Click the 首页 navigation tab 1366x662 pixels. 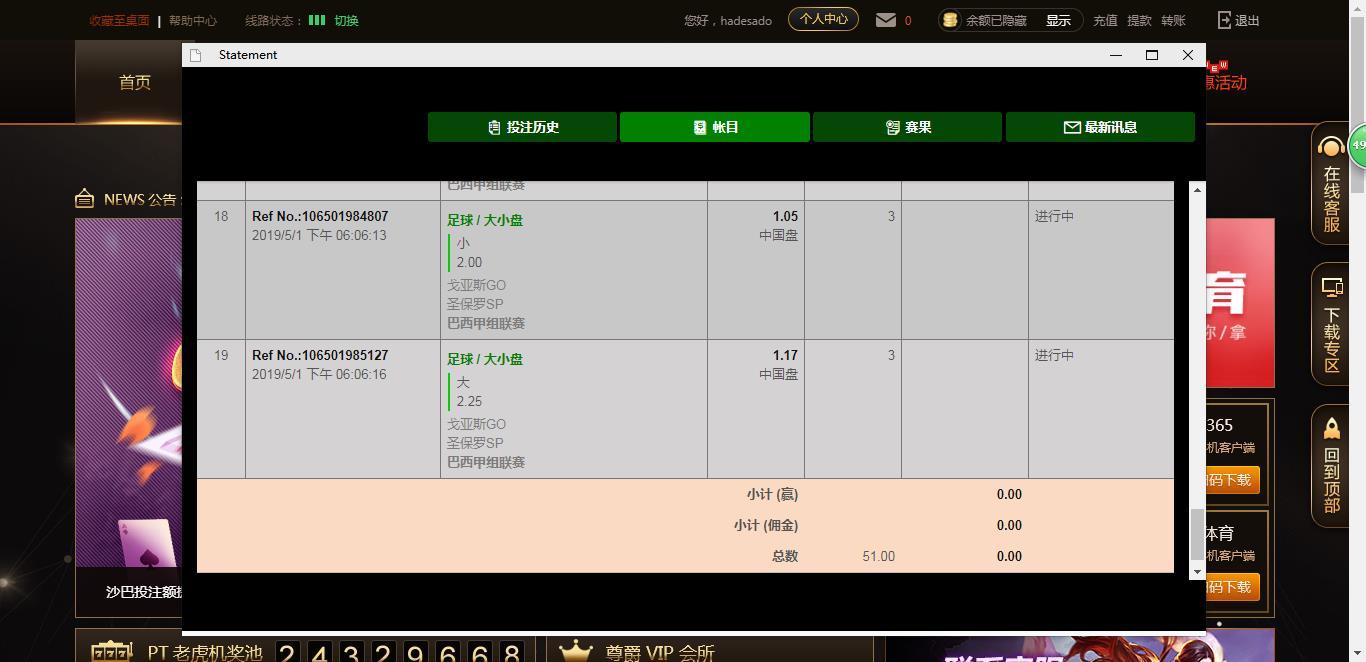coord(135,82)
